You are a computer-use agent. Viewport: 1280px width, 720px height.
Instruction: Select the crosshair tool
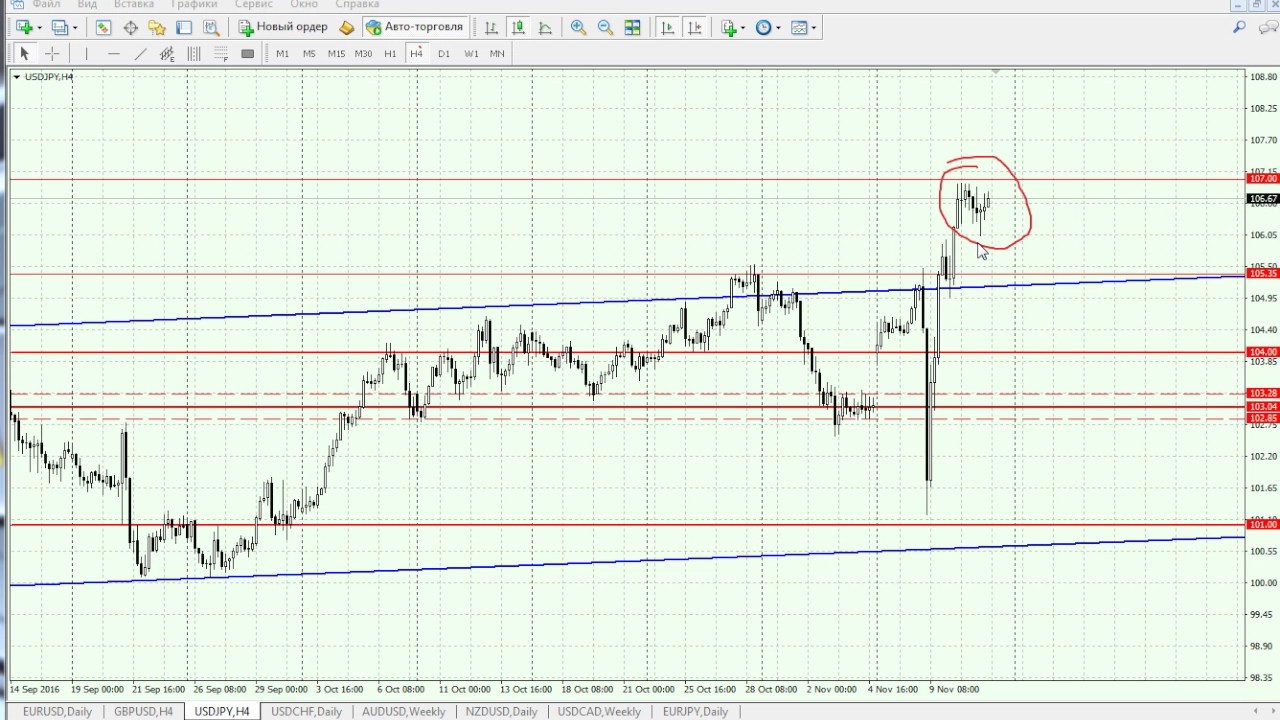(52, 54)
